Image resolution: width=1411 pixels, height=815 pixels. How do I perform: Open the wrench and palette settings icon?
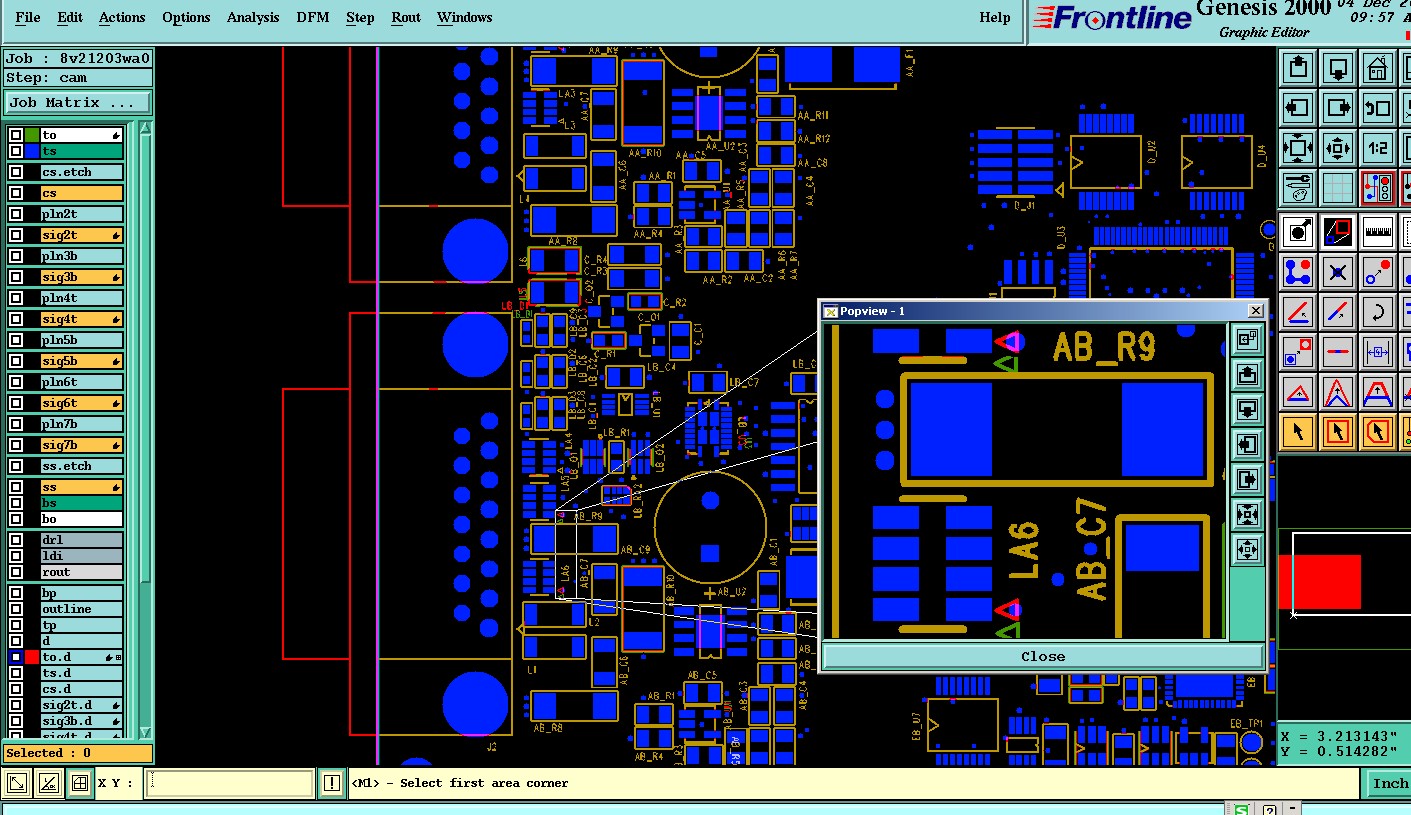(1298, 188)
